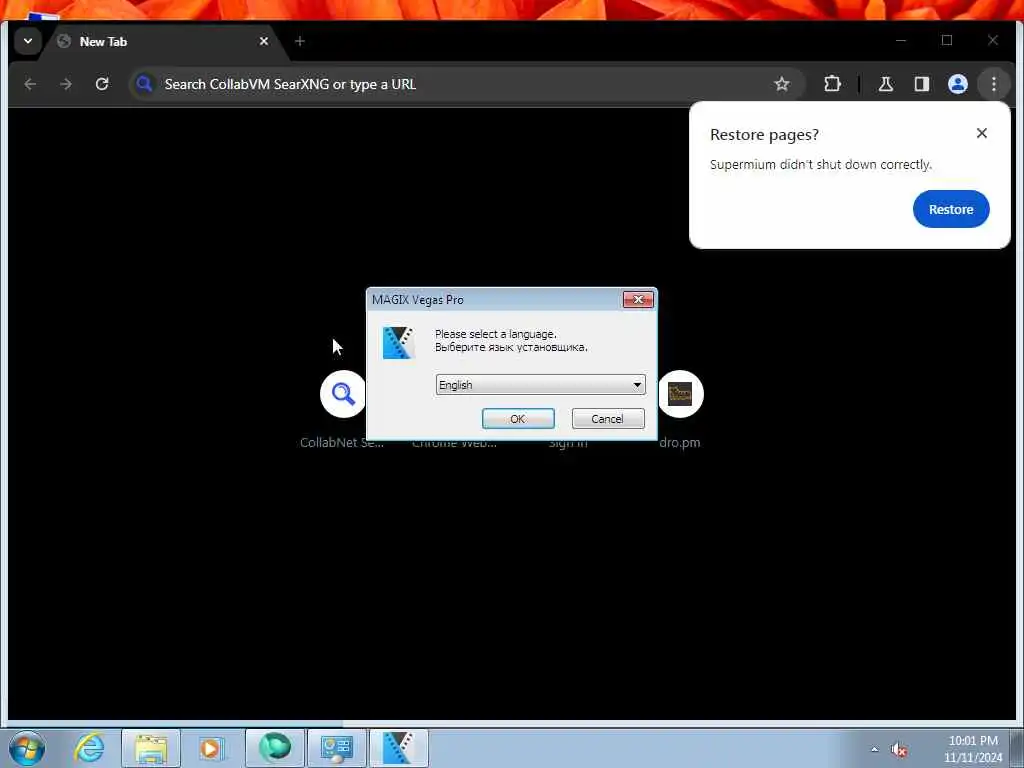Select the New Tab tab

pos(163,41)
